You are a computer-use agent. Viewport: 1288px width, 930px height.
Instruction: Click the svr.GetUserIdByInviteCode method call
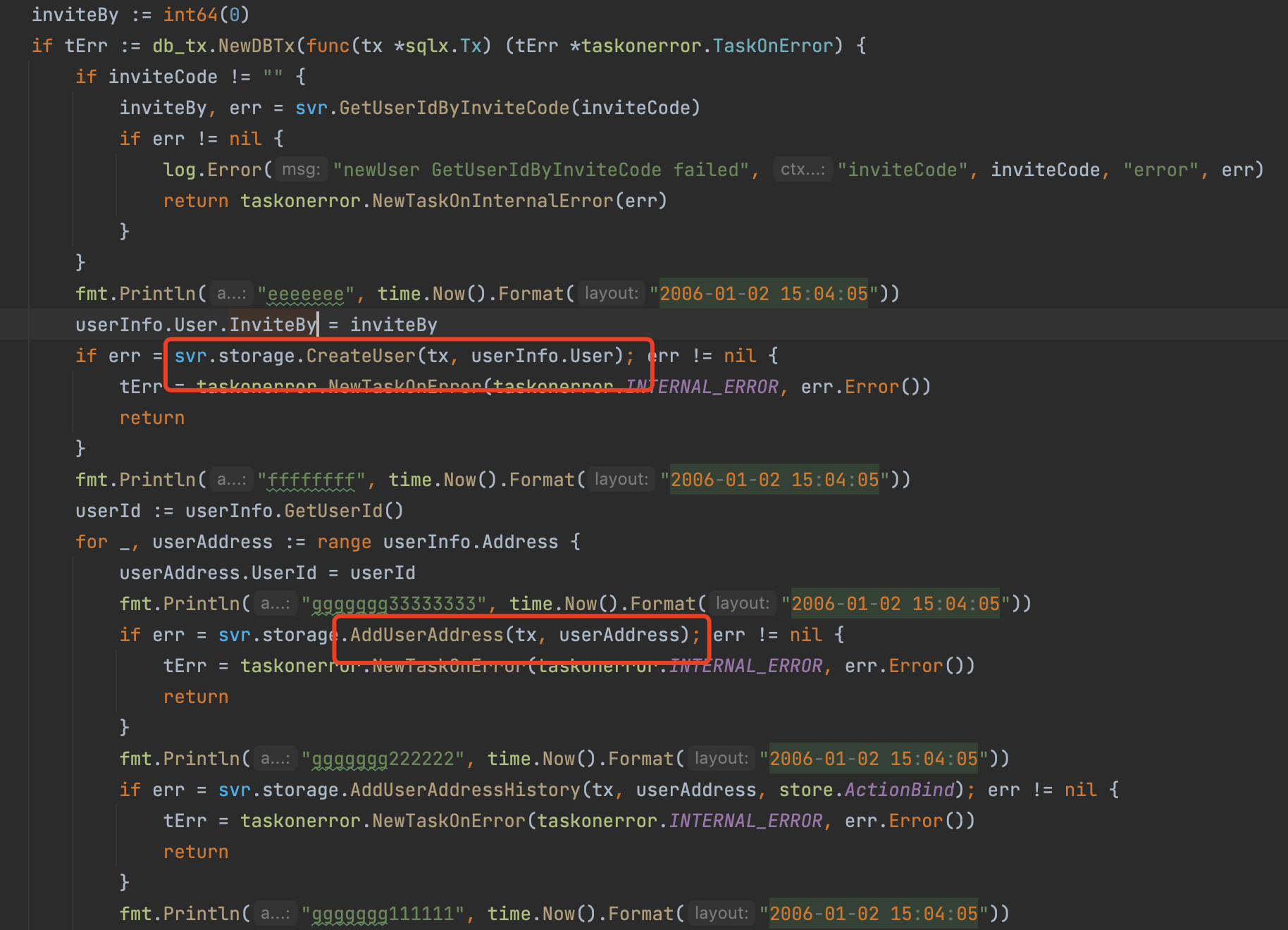(454, 108)
